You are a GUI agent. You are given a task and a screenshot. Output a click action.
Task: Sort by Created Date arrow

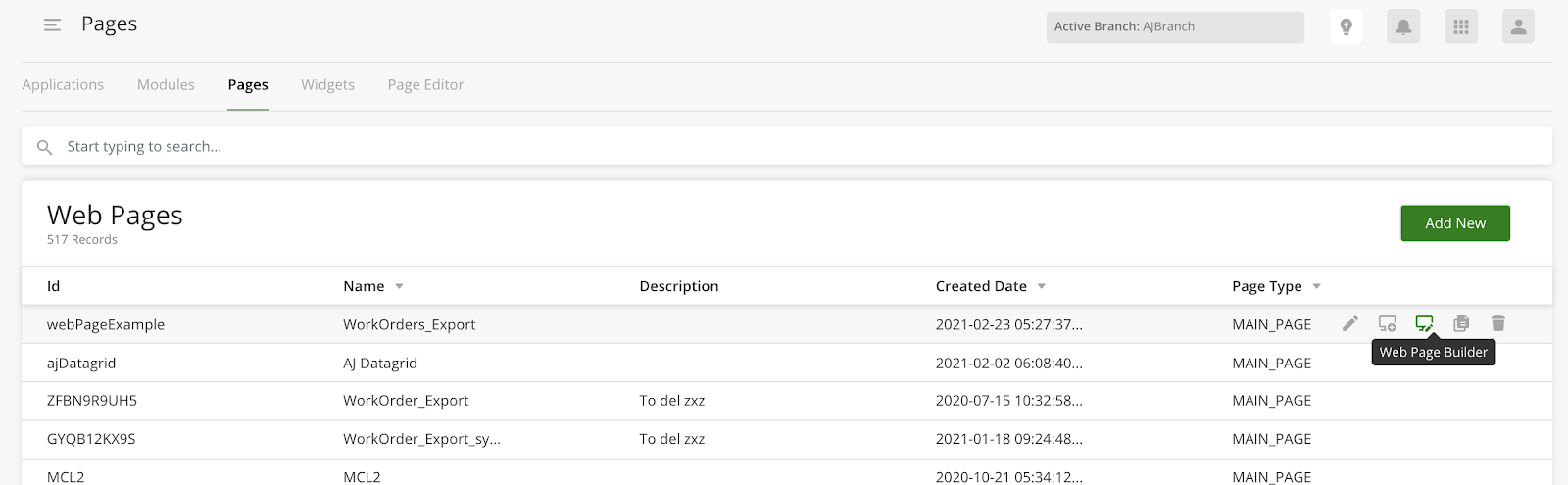click(1041, 286)
